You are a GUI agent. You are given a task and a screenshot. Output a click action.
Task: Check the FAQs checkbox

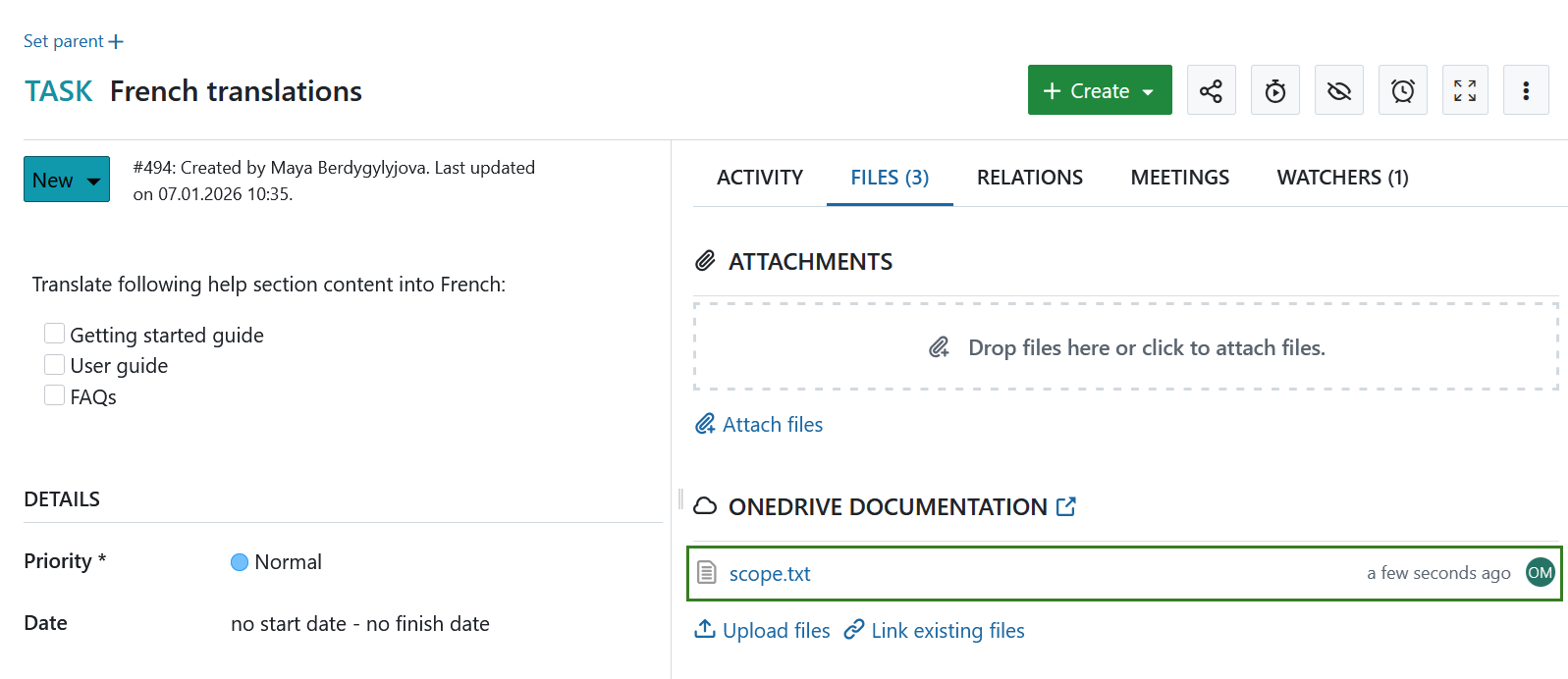point(55,395)
